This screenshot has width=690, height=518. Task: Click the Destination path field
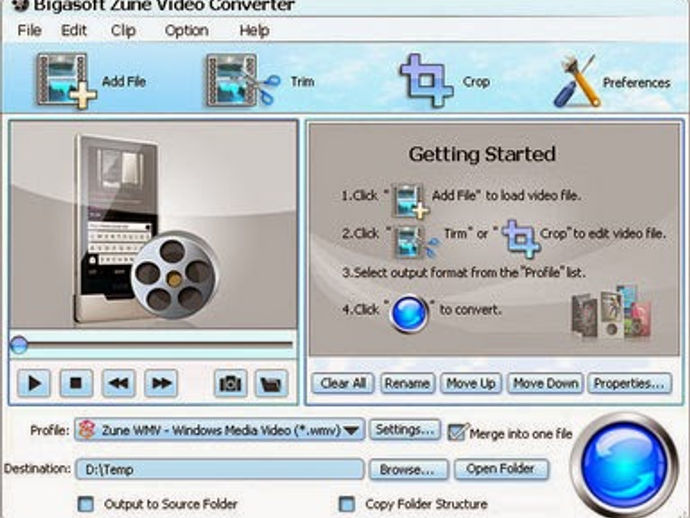tap(220, 469)
